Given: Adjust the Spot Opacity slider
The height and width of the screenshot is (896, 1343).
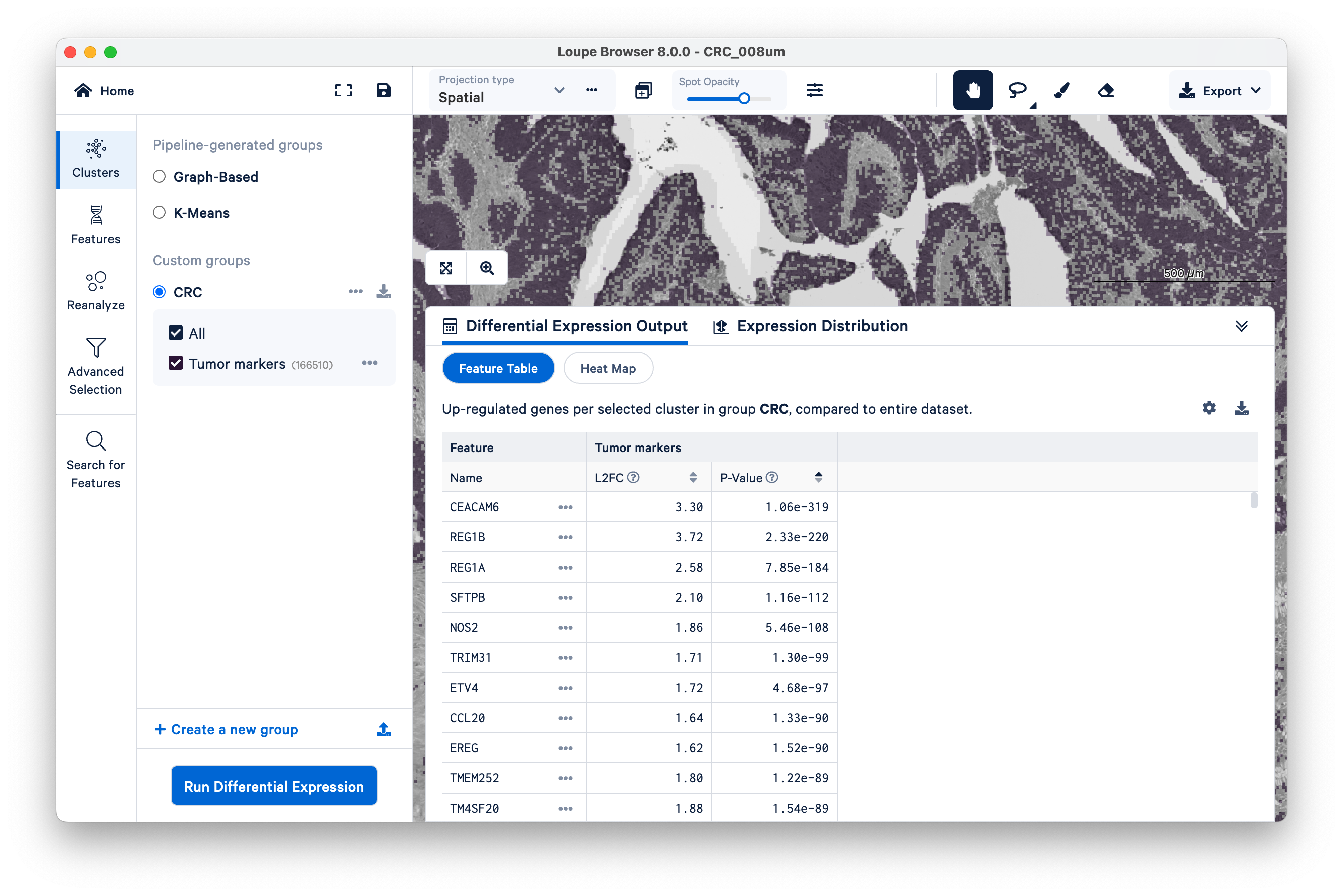Looking at the screenshot, I should coord(744,99).
